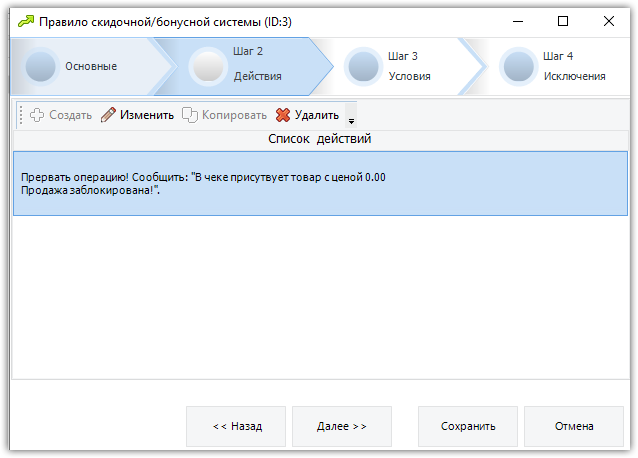Select the Шаг 3 step circle
The width and height of the screenshot is (638, 458).
(363, 66)
